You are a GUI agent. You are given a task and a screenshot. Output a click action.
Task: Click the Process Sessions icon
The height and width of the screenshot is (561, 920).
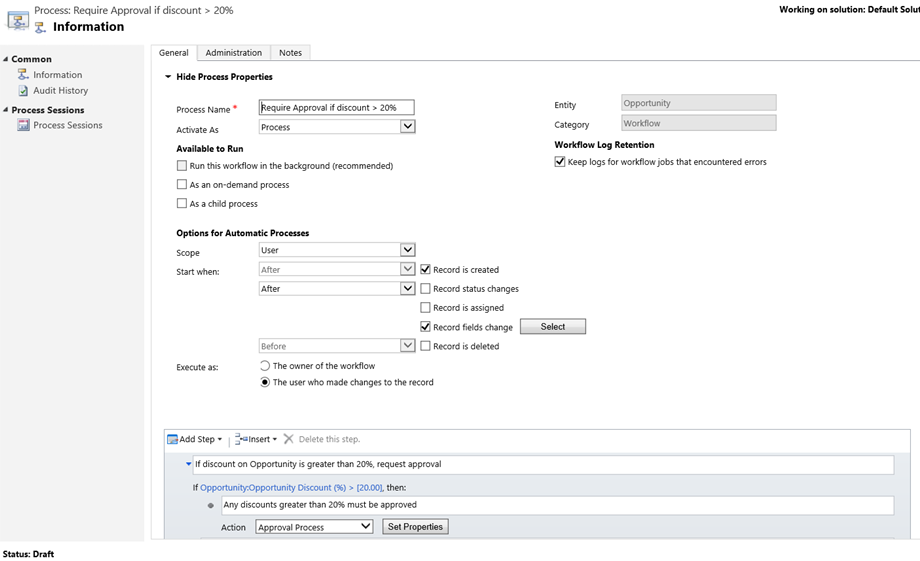23,126
